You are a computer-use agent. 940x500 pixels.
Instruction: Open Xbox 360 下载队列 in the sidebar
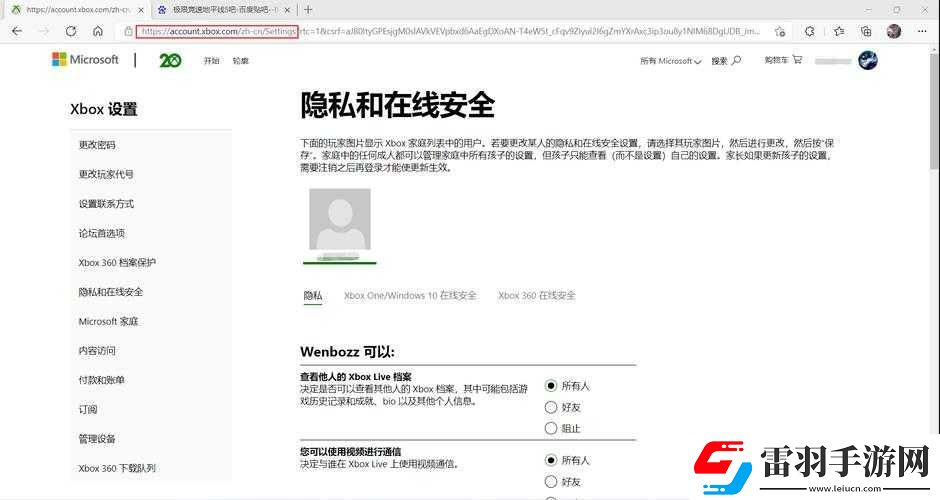click(117, 468)
